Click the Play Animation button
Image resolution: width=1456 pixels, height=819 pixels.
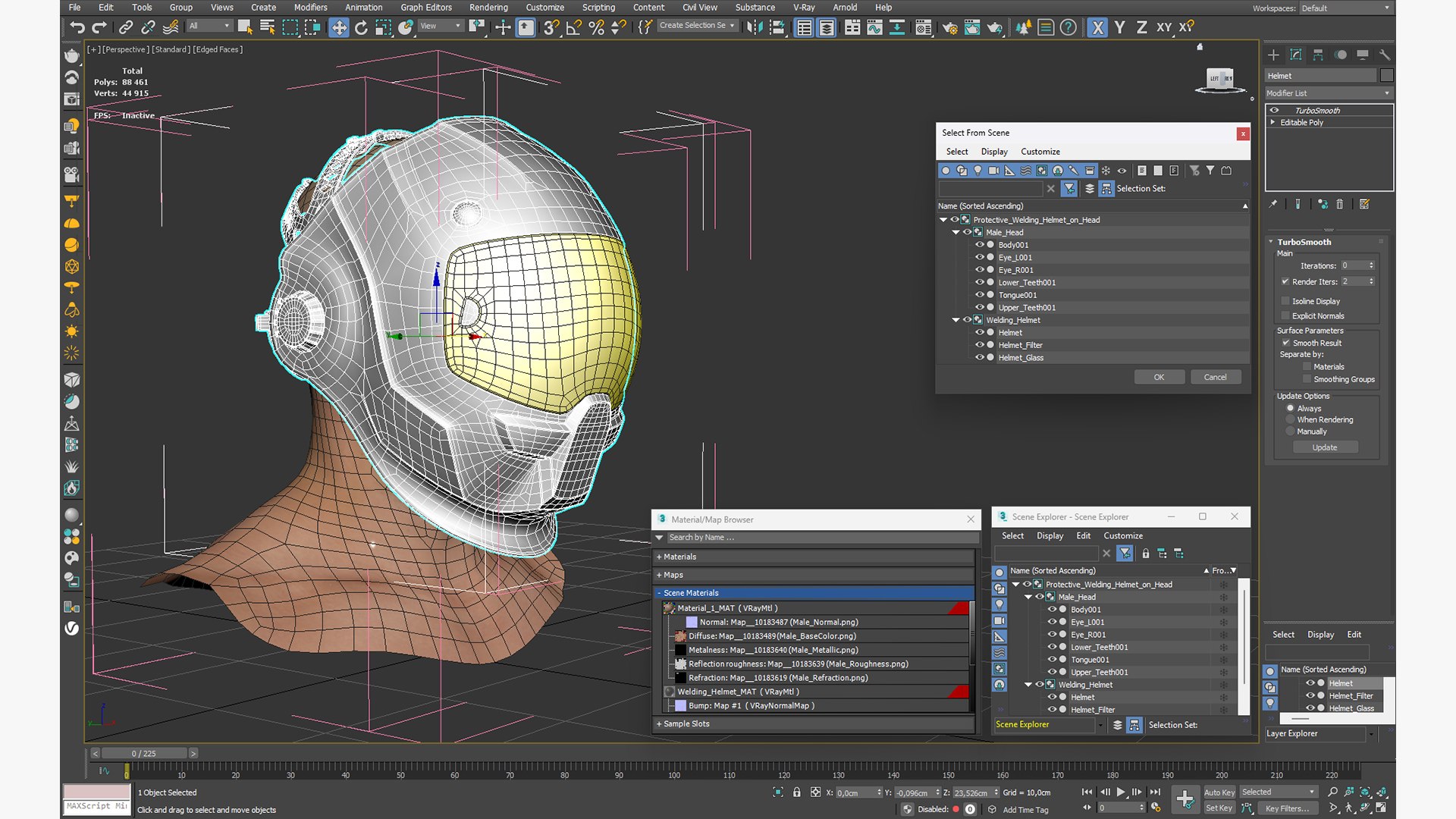point(1120,792)
